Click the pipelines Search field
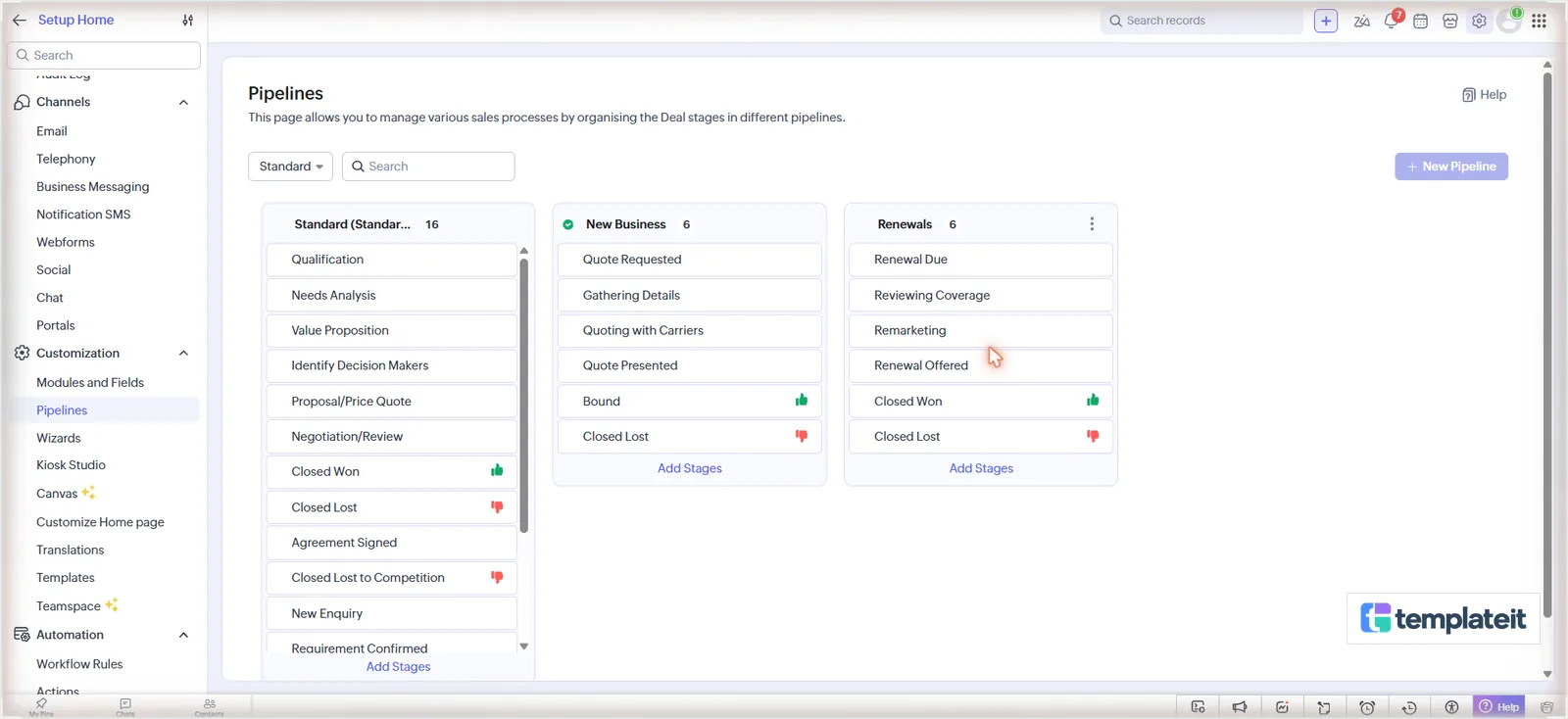This screenshot has width=1568, height=719. 428,167
